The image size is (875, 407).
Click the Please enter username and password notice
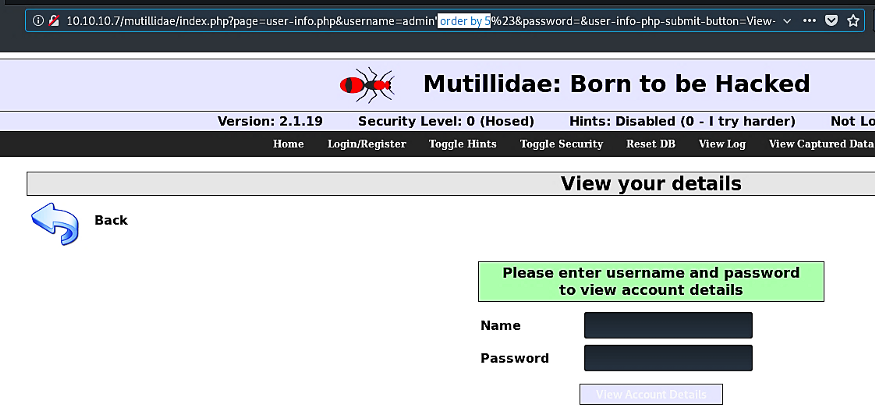(651, 281)
